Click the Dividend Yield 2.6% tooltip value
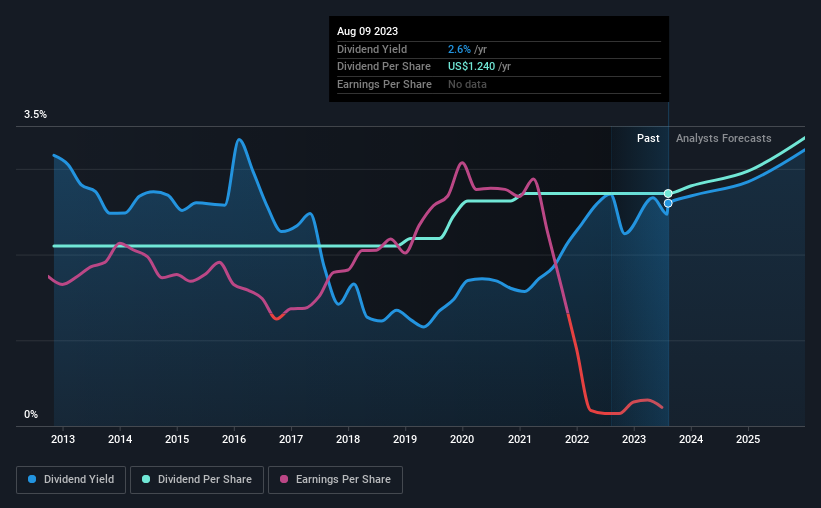 (x=459, y=49)
